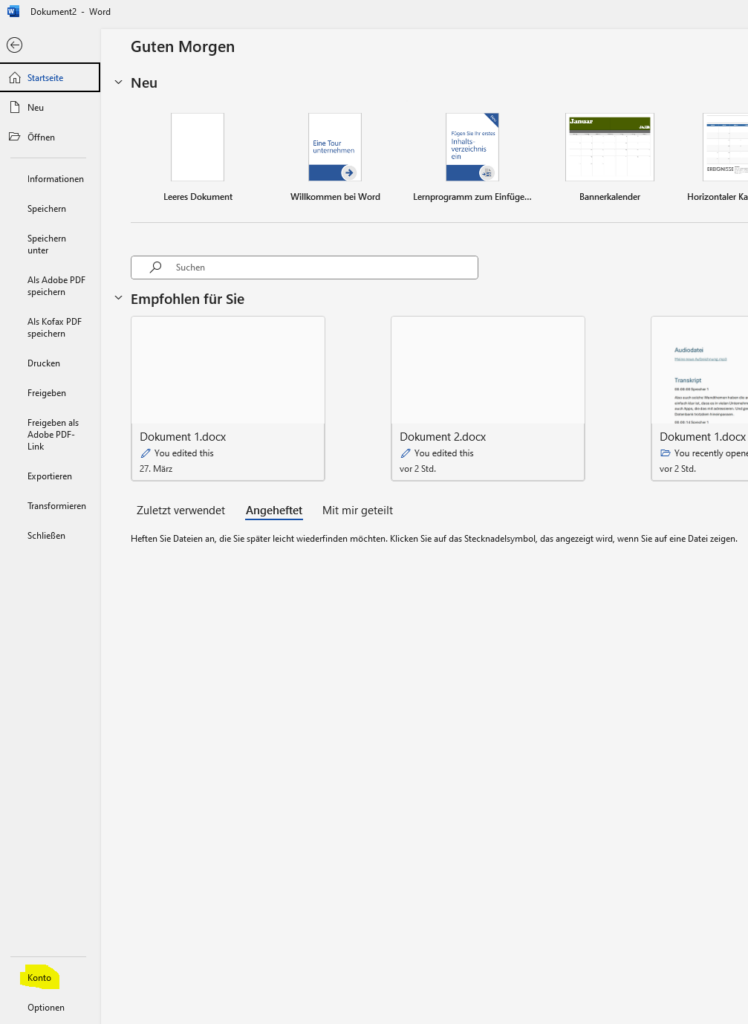Open the Transformieren option

57,506
